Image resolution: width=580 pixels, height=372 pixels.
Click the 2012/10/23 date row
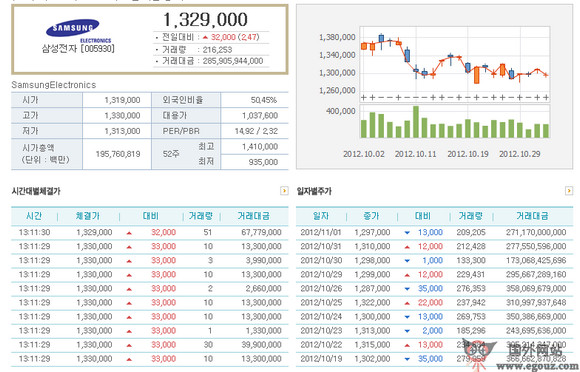pyautogui.click(x=435, y=331)
